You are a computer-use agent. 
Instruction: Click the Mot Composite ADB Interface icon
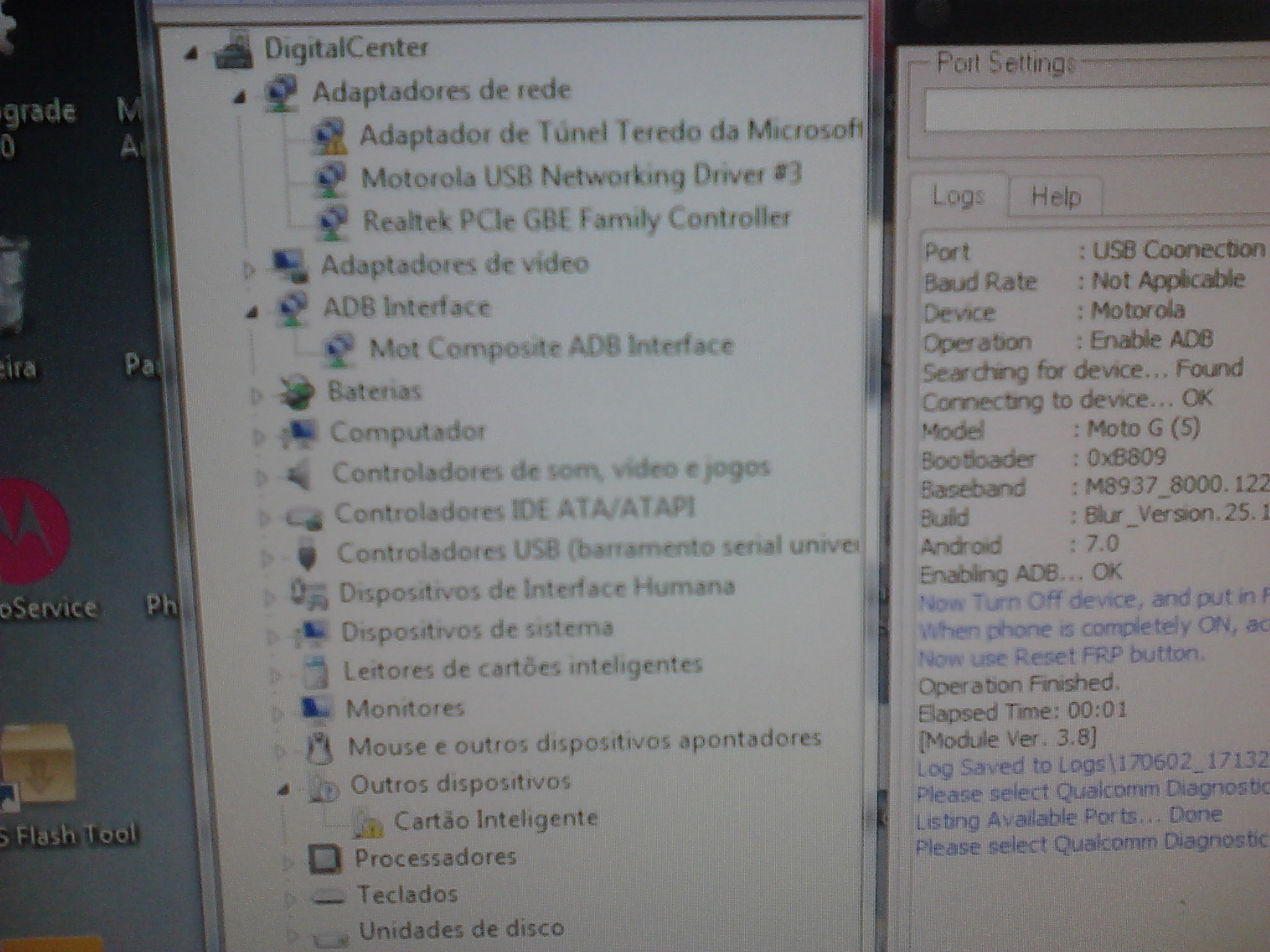339,350
